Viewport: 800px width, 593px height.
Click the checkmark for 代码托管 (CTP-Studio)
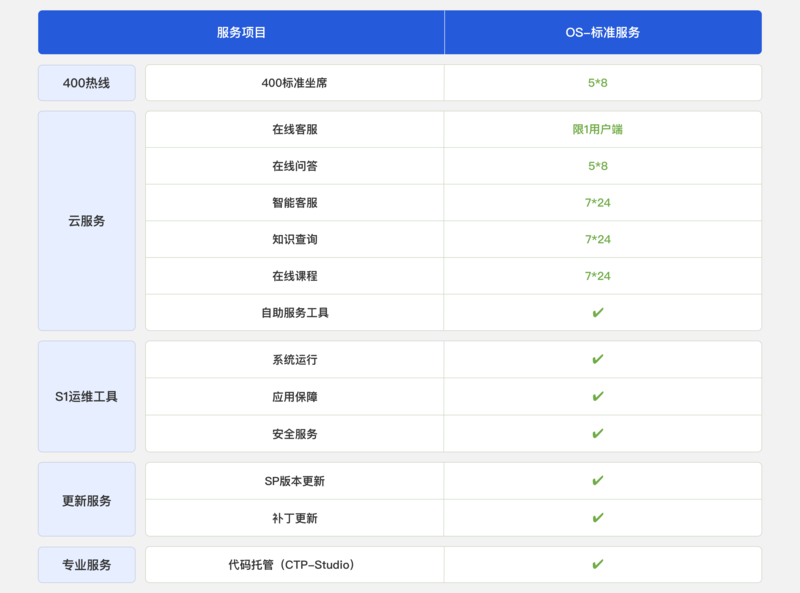598,564
